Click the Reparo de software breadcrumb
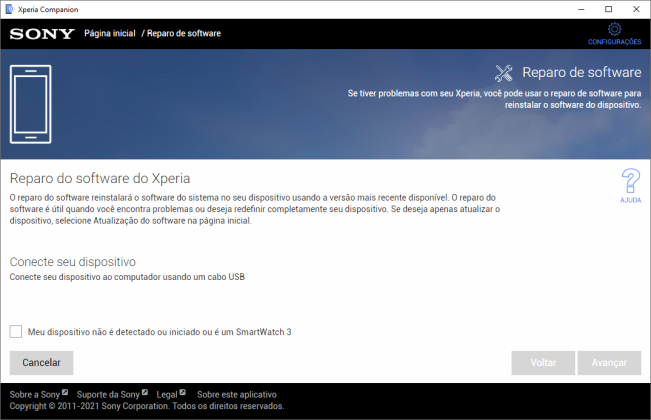 coord(184,34)
